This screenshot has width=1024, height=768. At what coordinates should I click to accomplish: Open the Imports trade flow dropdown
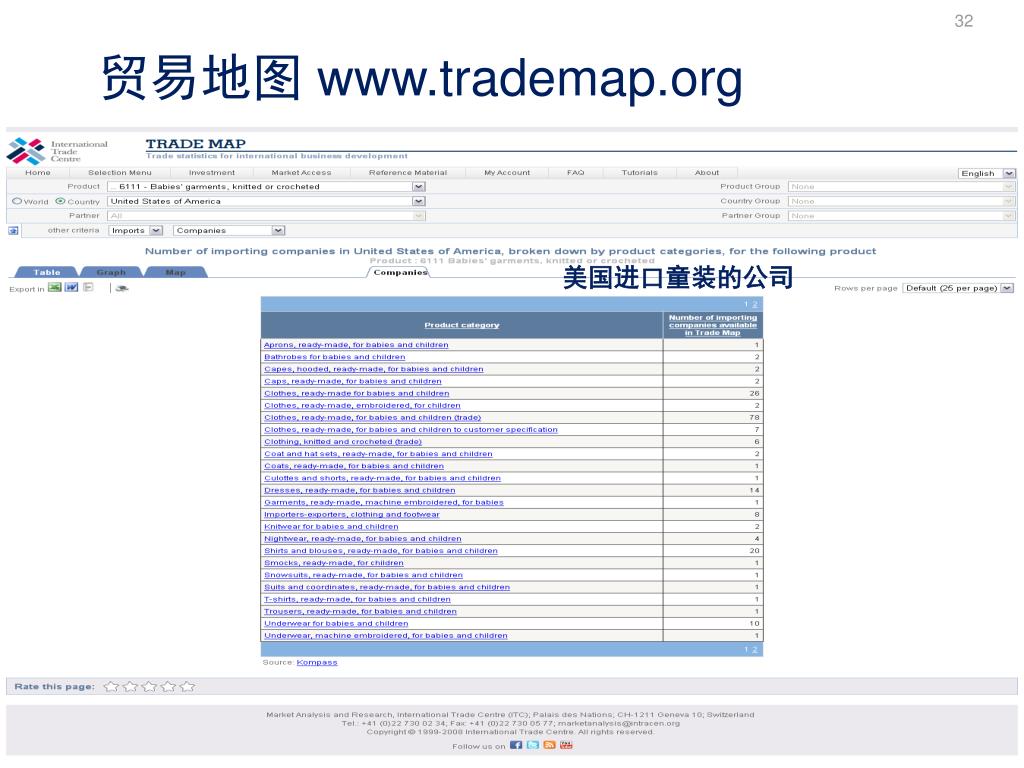coord(135,231)
